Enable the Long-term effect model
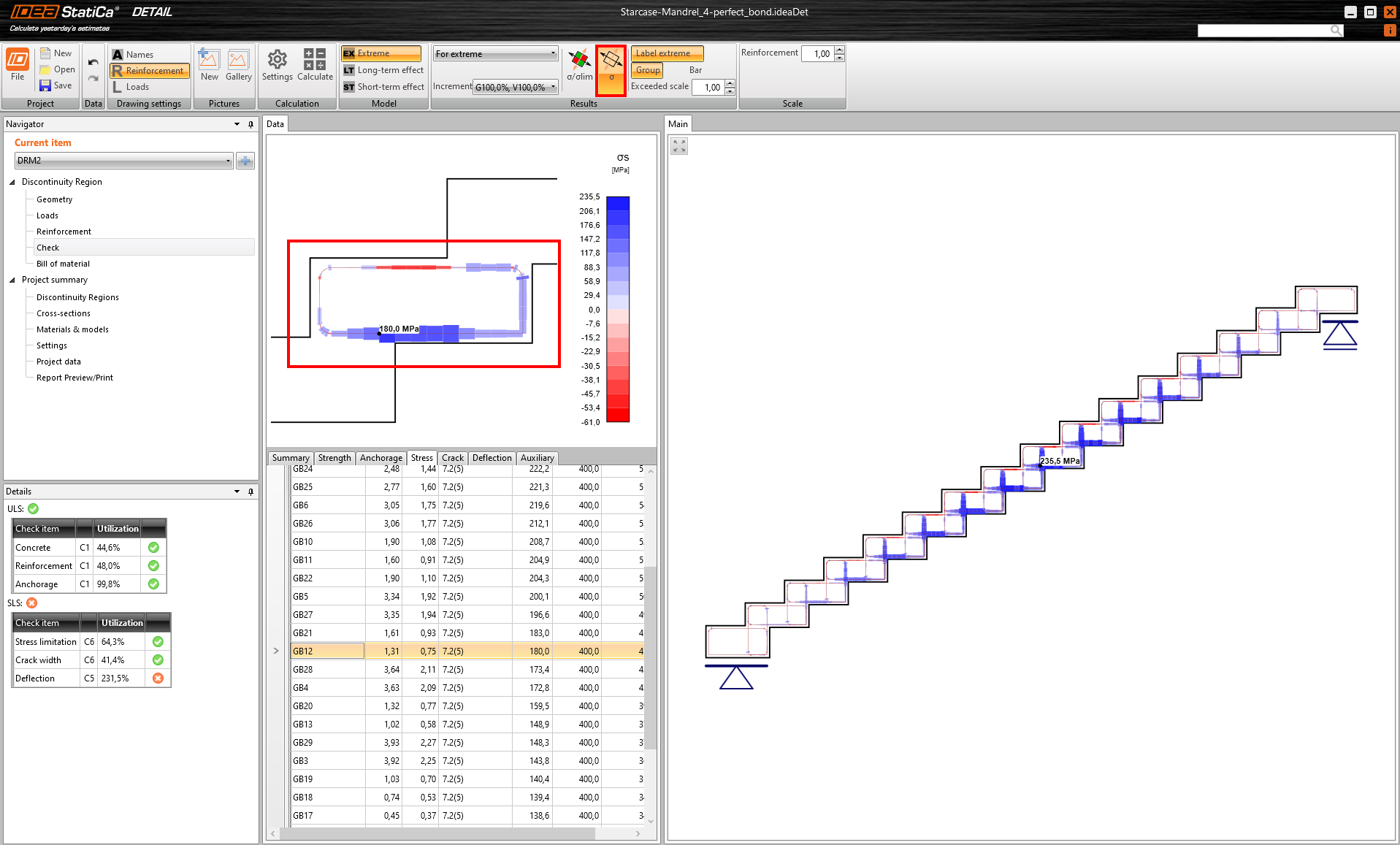1400x845 pixels. [x=383, y=70]
